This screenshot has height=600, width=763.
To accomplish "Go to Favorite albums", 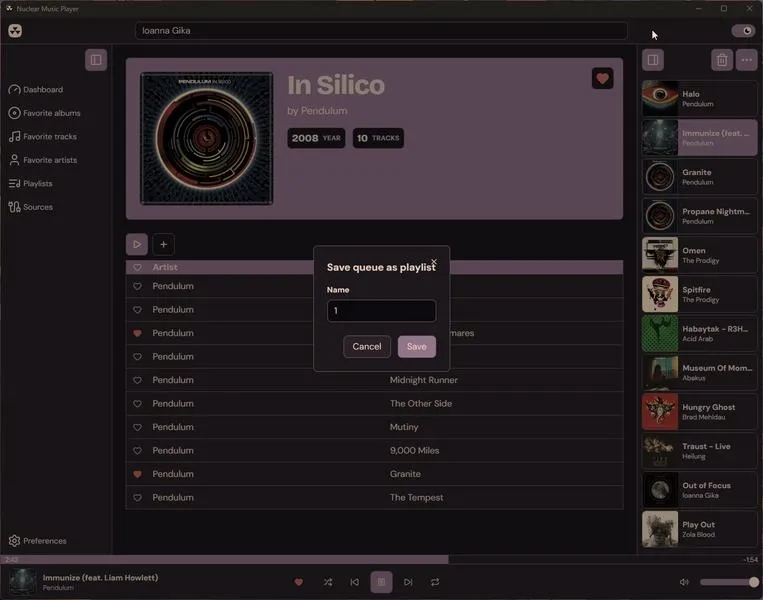I will 44,113.
